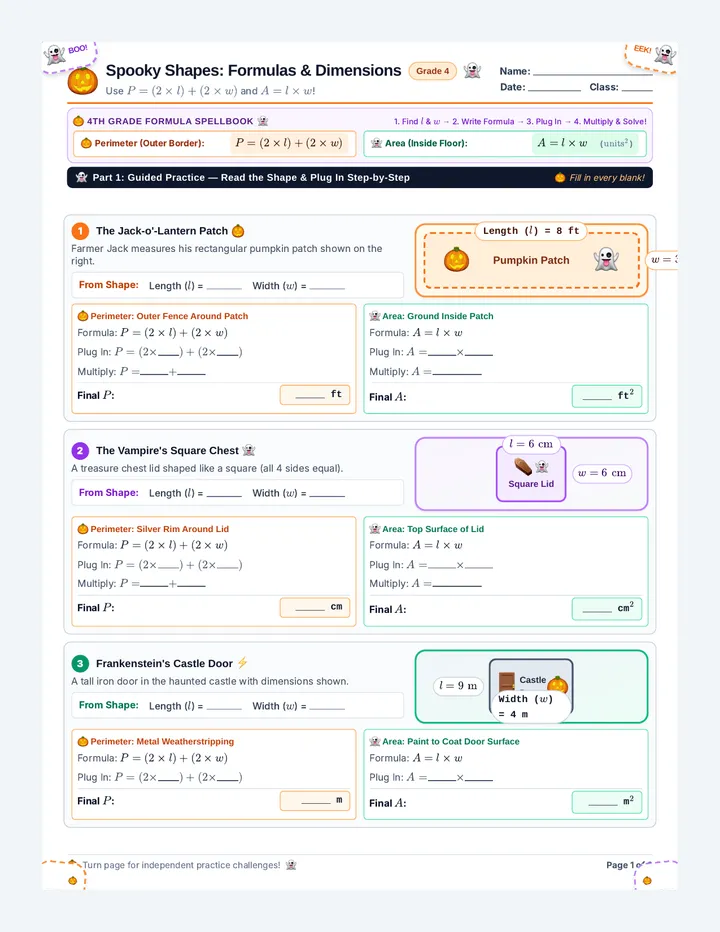Click the Class blank line
The height and width of the screenshot is (932, 720).
pos(637,89)
